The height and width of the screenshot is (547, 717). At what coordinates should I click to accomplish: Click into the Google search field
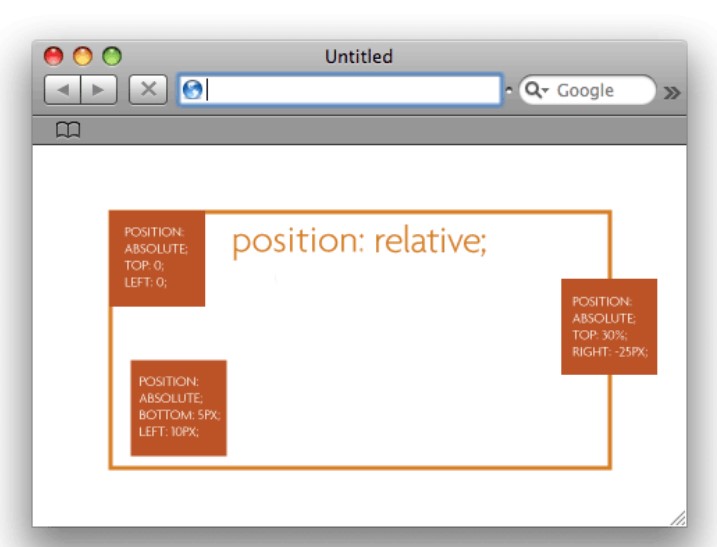pos(588,90)
